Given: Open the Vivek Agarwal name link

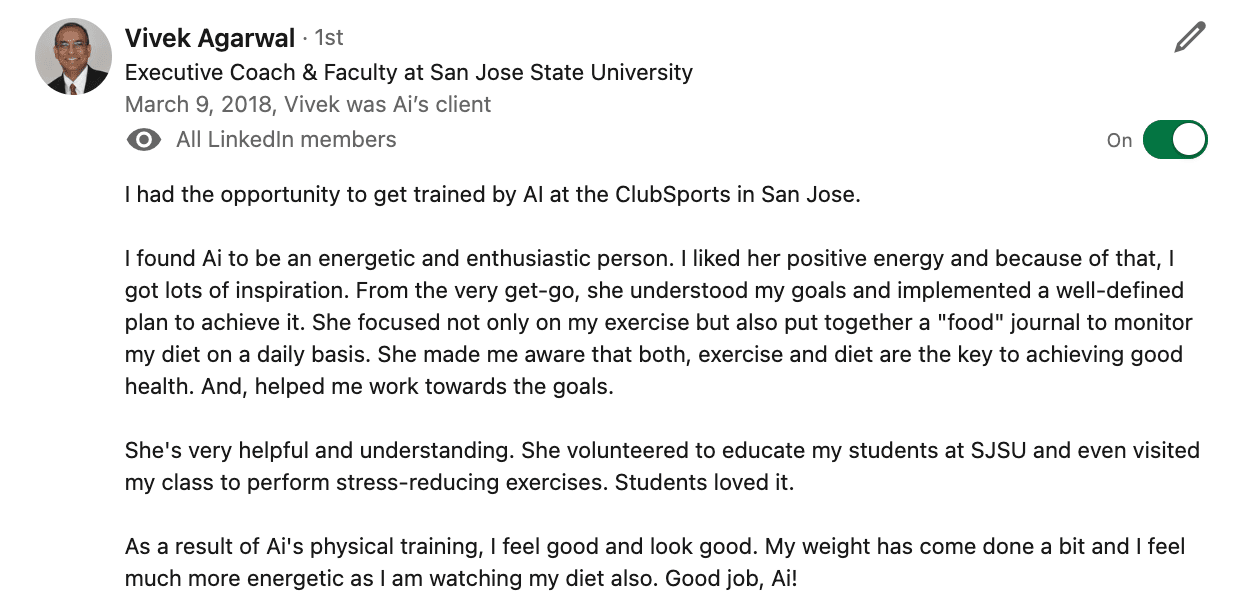Looking at the screenshot, I should coord(210,38).
